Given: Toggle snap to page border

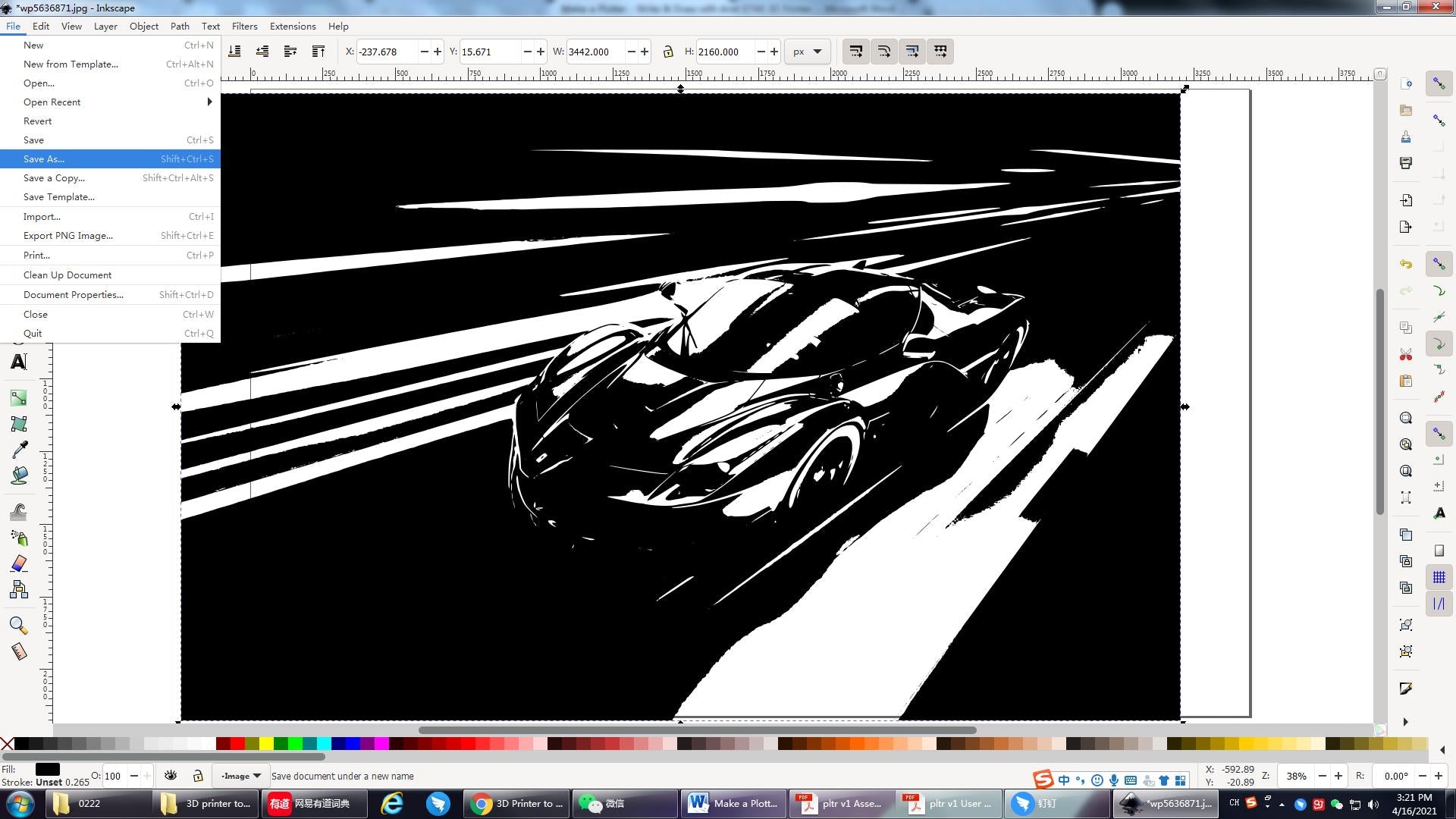Looking at the screenshot, I should point(1439,551).
